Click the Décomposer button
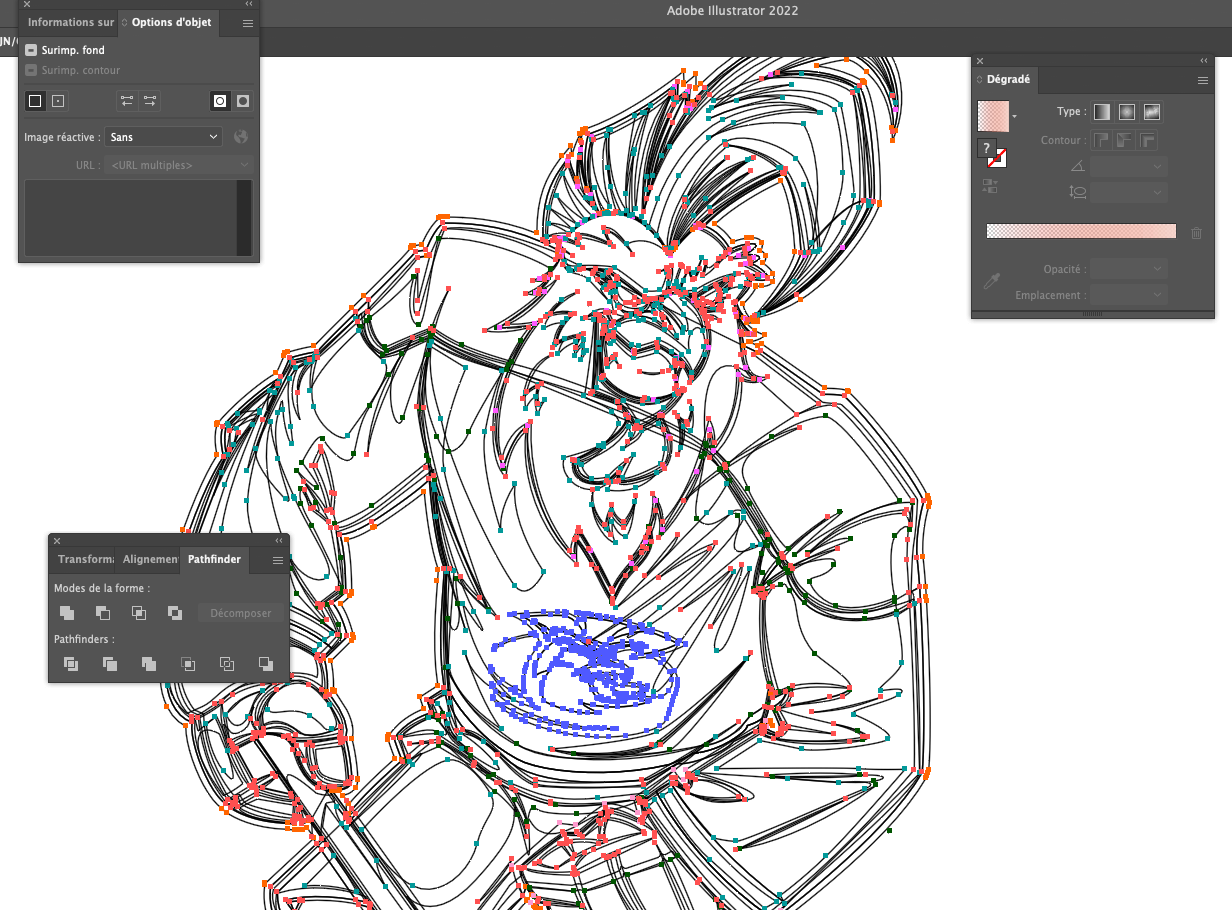Image resolution: width=1232 pixels, height=910 pixels. pyautogui.click(x=240, y=613)
